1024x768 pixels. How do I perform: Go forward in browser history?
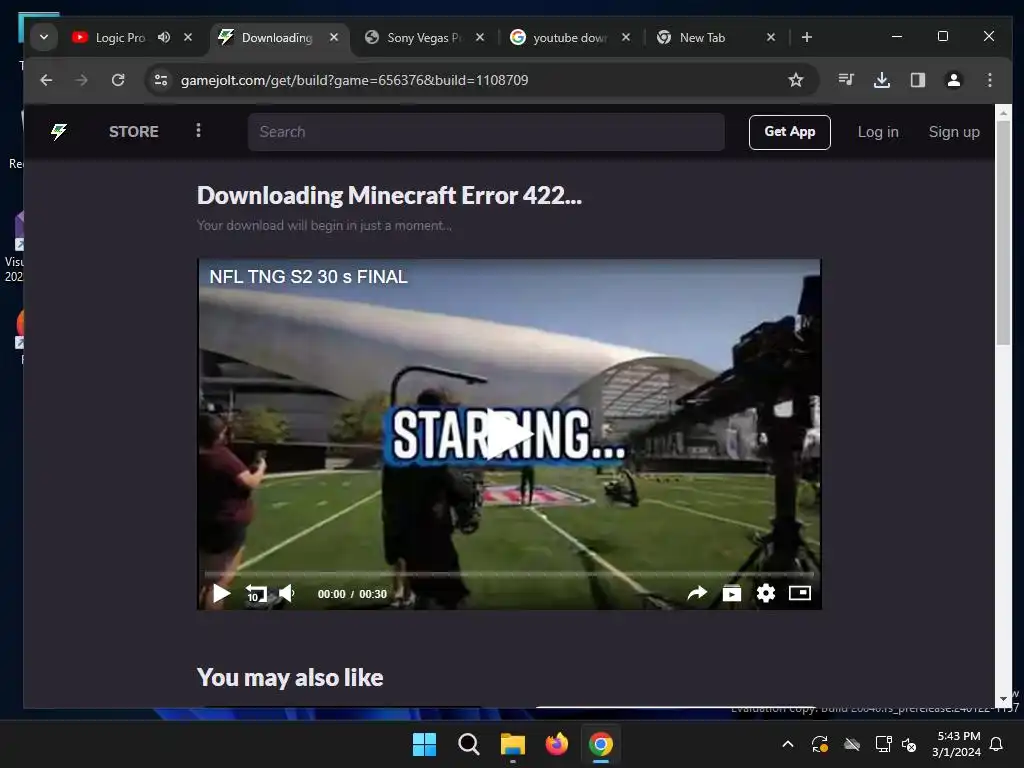point(82,80)
